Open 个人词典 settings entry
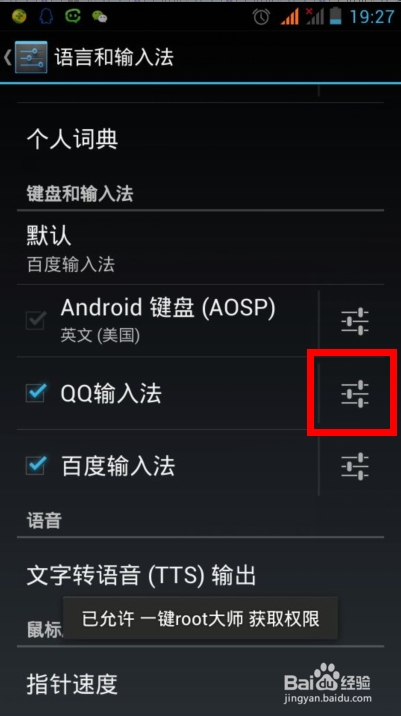Viewport: 401px width, 716px height. [200, 139]
